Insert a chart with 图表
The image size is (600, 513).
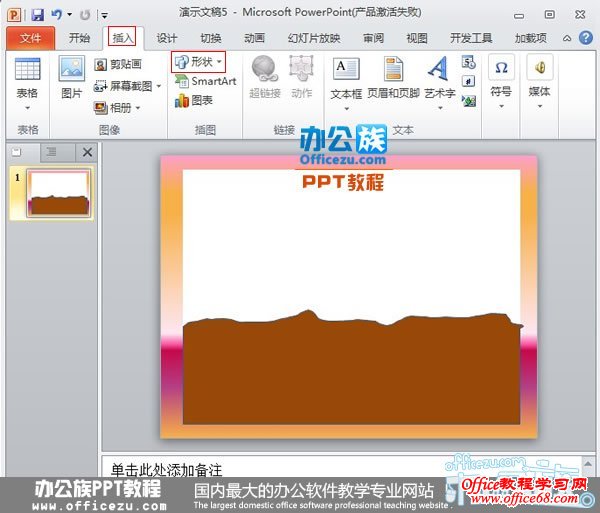[194, 100]
